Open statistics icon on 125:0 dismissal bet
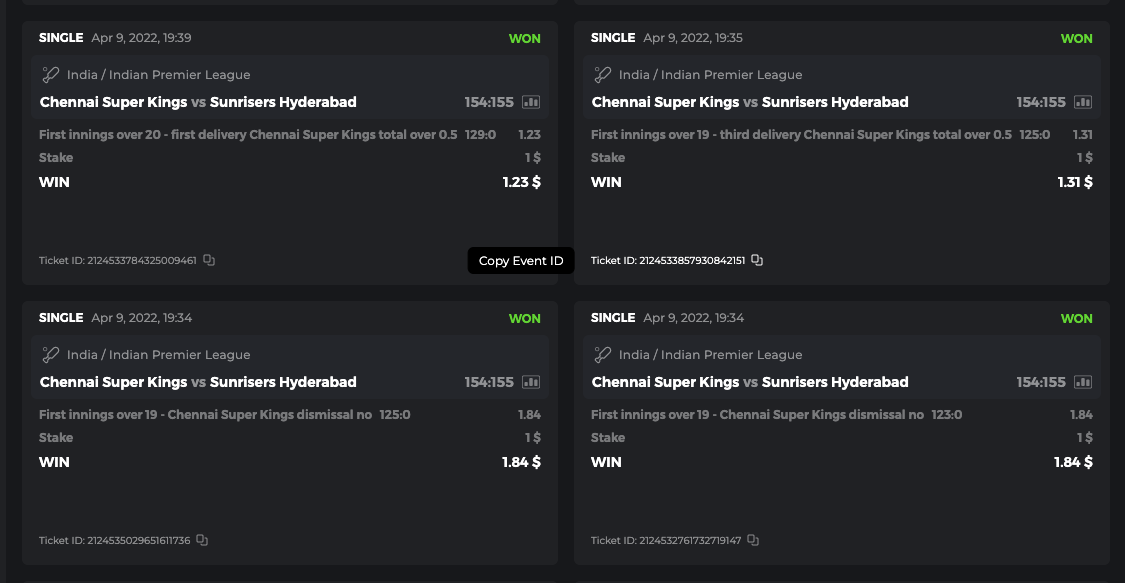This screenshot has height=583, width=1125. (x=531, y=382)
